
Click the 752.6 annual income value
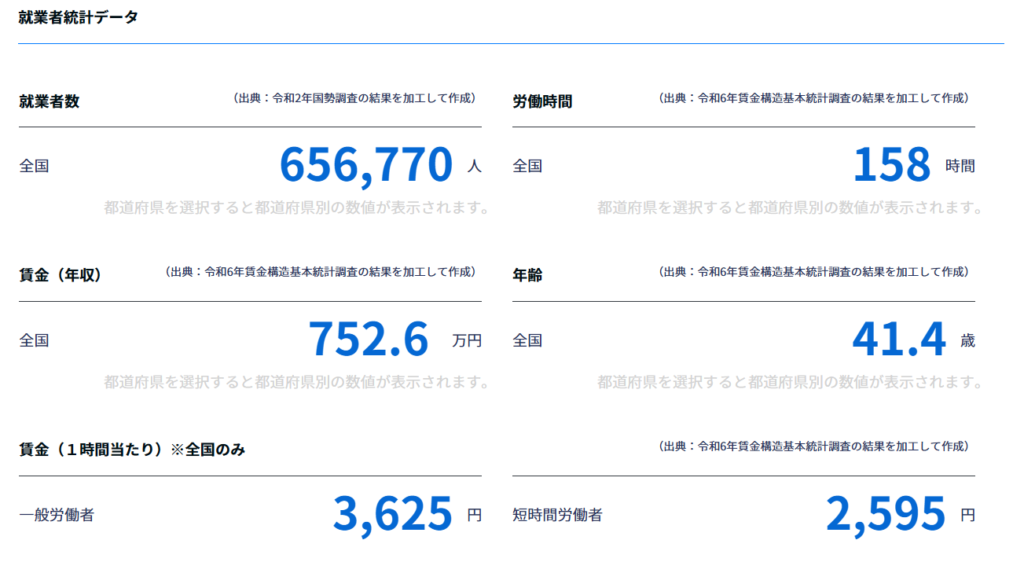coord(368,339)
